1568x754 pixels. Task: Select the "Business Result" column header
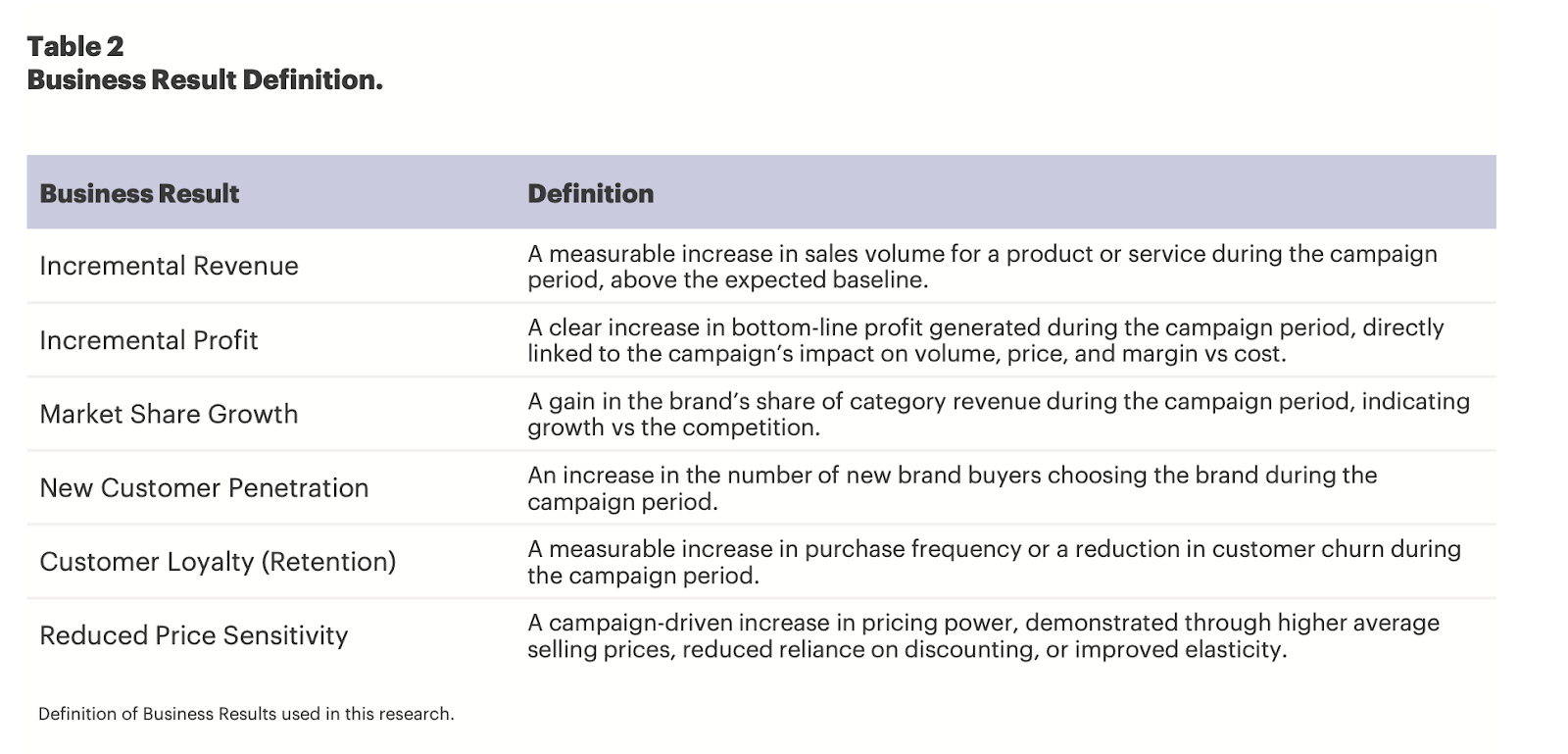(139, 193)
